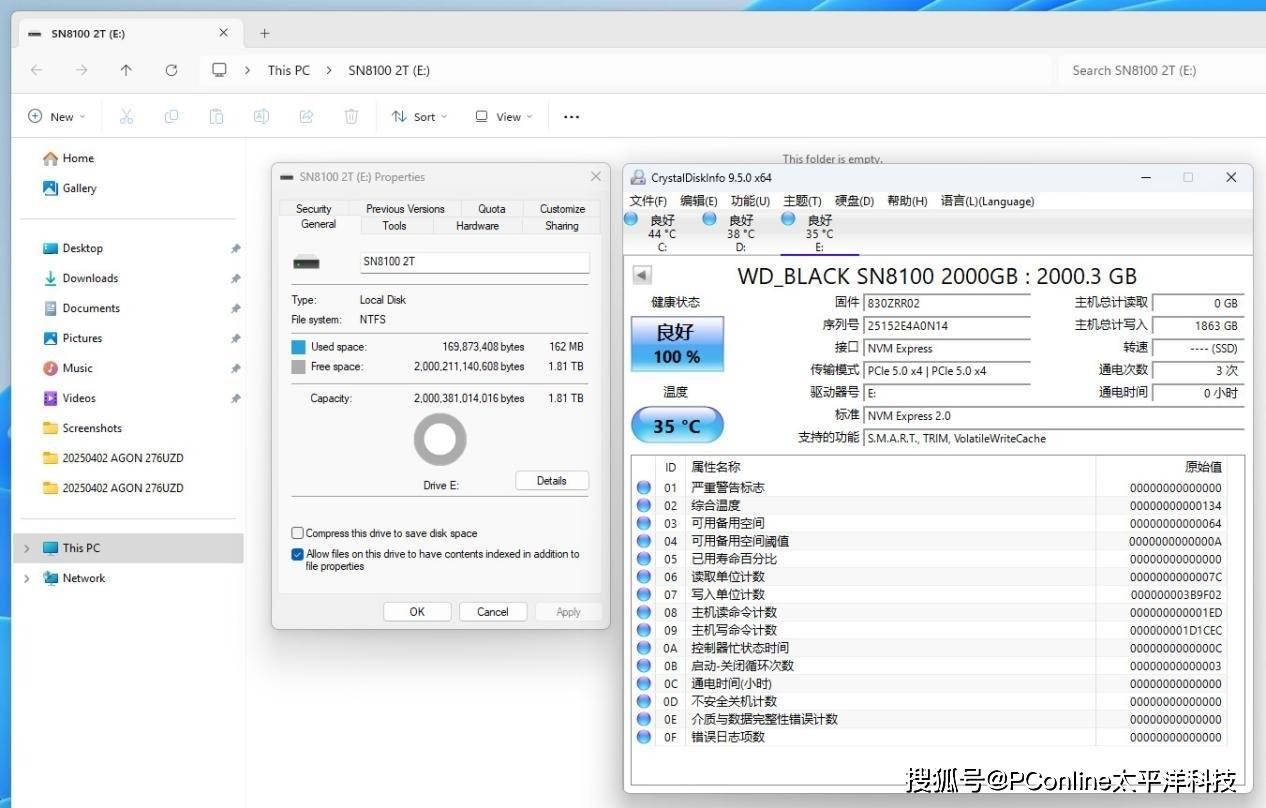
Task: Click the pin icon next to Music
Action: [235, 368]
